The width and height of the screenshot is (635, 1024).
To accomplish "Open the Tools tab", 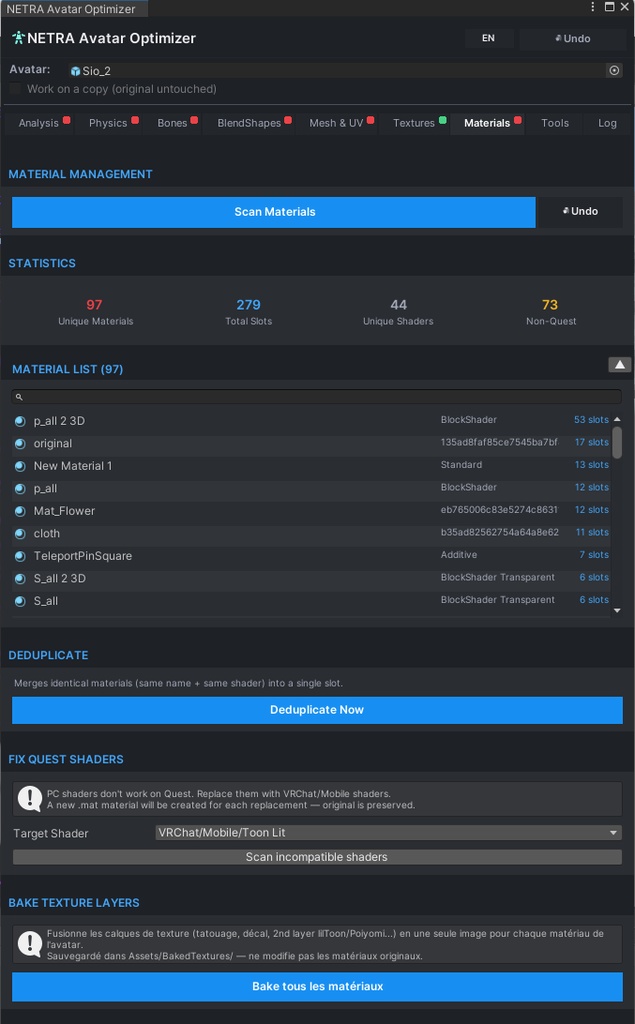I will pos(555,123).
